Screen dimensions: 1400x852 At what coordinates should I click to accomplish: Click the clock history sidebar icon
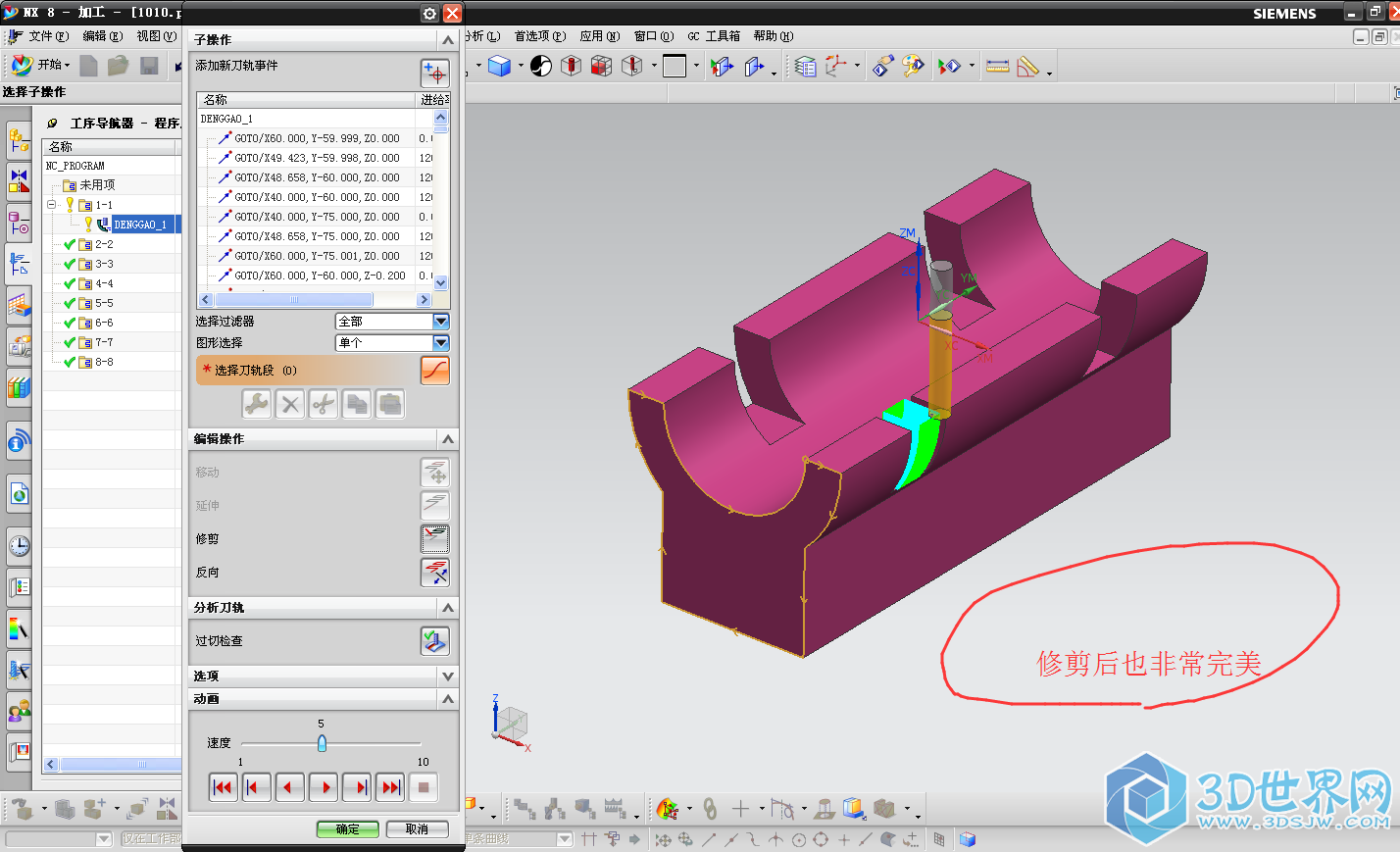coord(19,545)
